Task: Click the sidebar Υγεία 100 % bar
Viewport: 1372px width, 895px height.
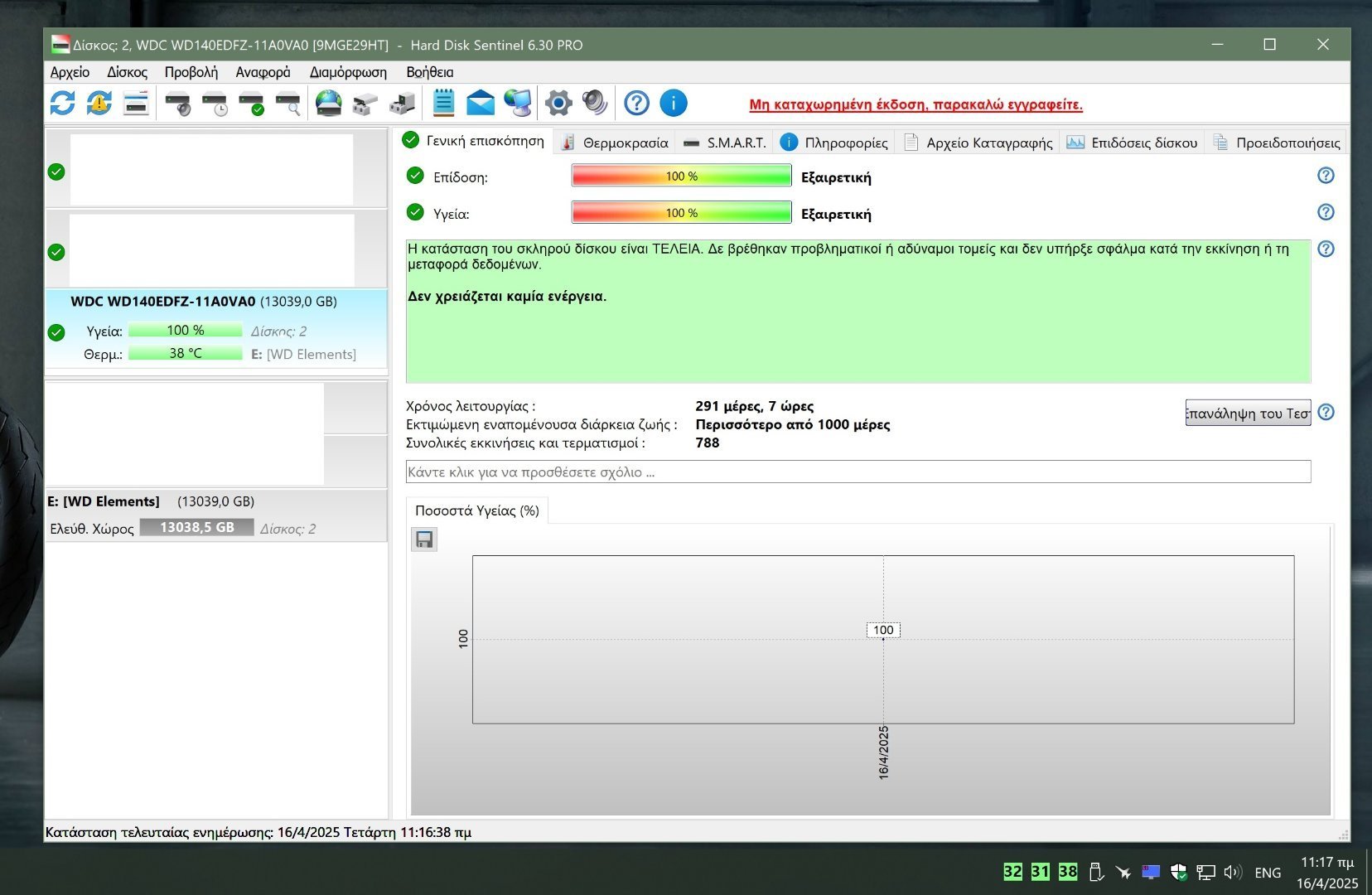Action: [x=186, y=330]
